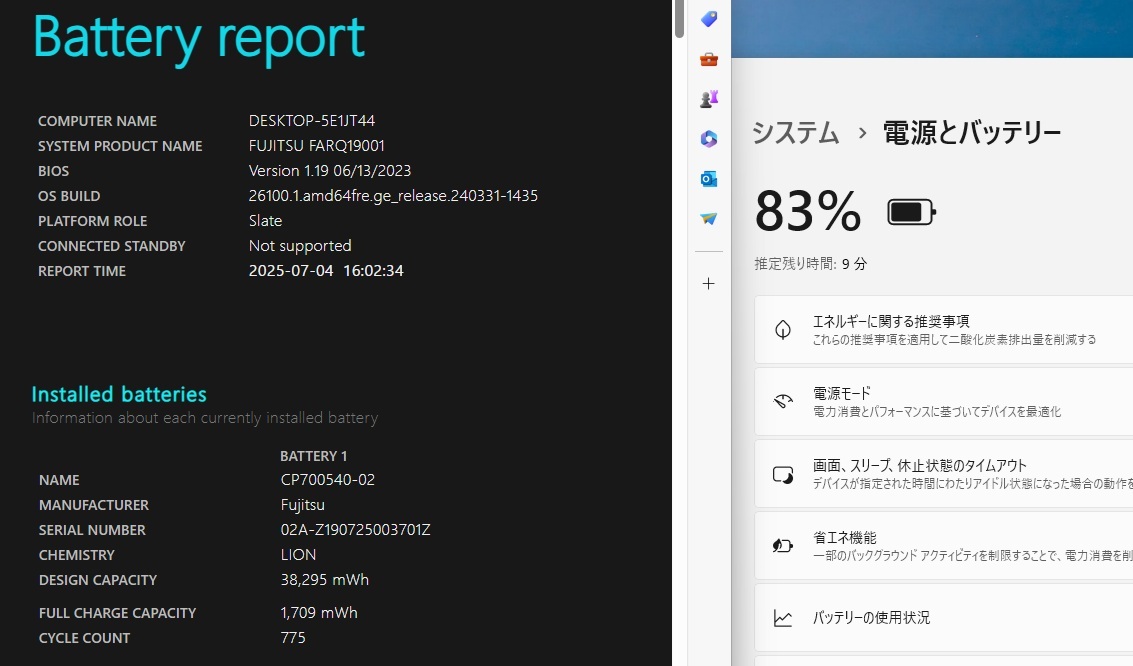Click the BIOS label
This screenshot has width=1133, height=666.
(53, 171)
